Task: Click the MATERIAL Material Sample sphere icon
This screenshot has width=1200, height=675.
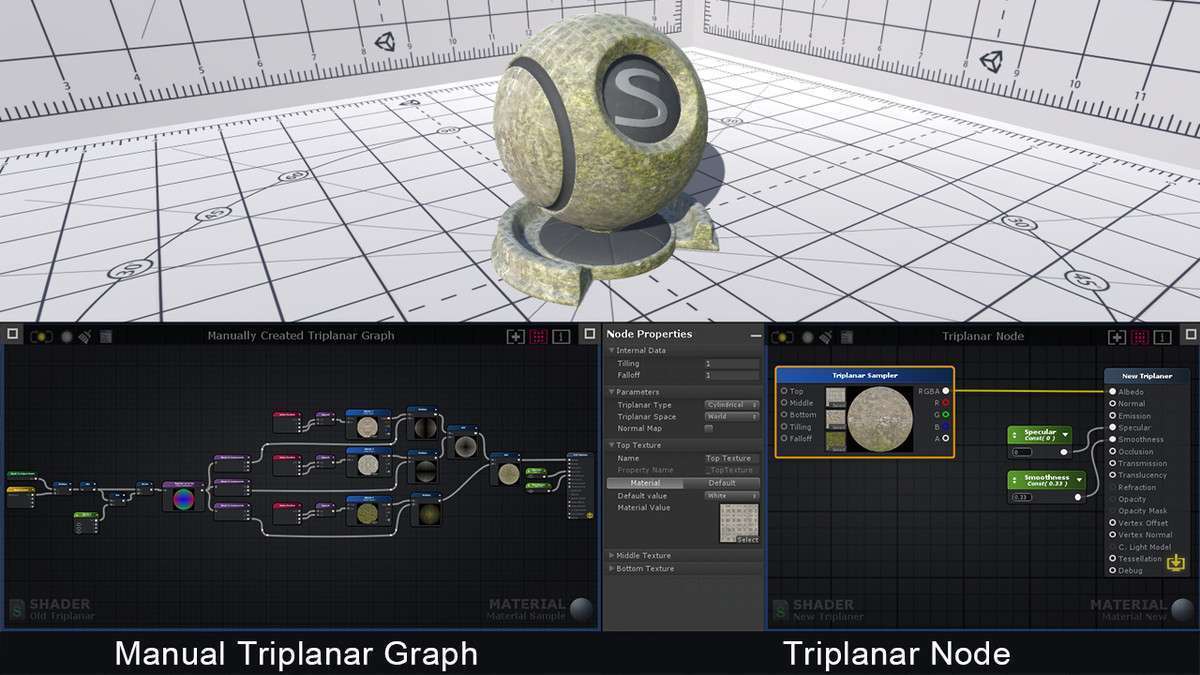Action: tap(580, 609)
